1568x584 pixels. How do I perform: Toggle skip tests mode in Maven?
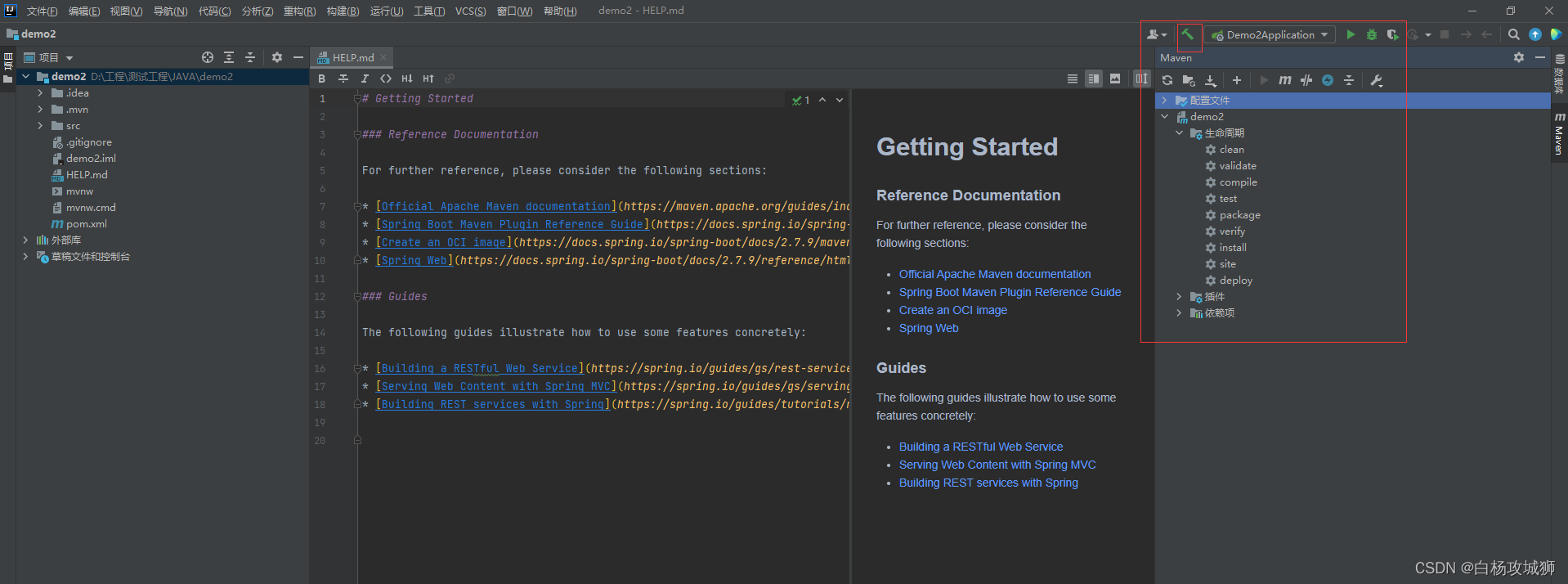[1328, 80]
